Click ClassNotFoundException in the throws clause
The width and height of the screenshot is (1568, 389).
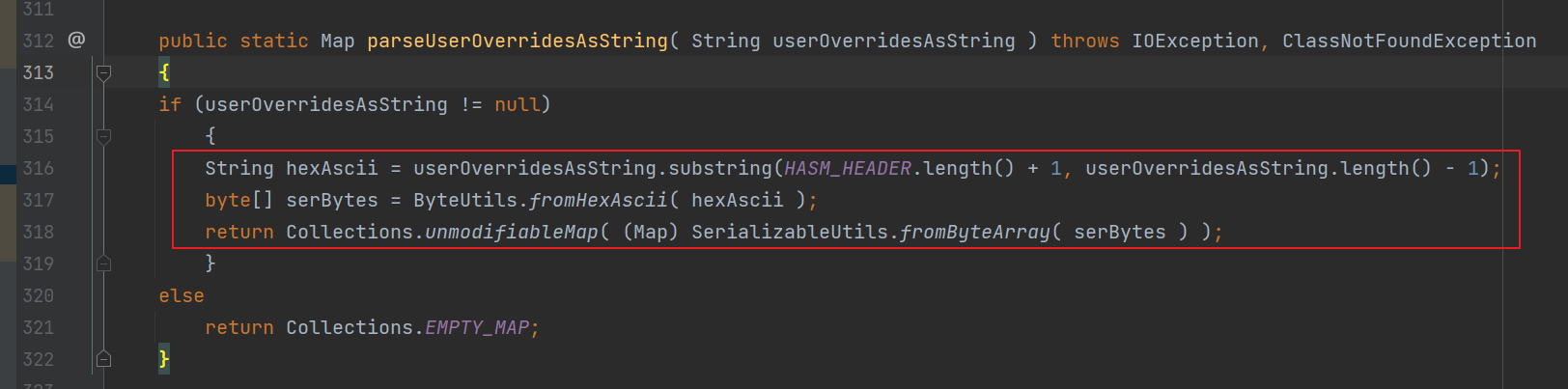tap(1408, 41)
